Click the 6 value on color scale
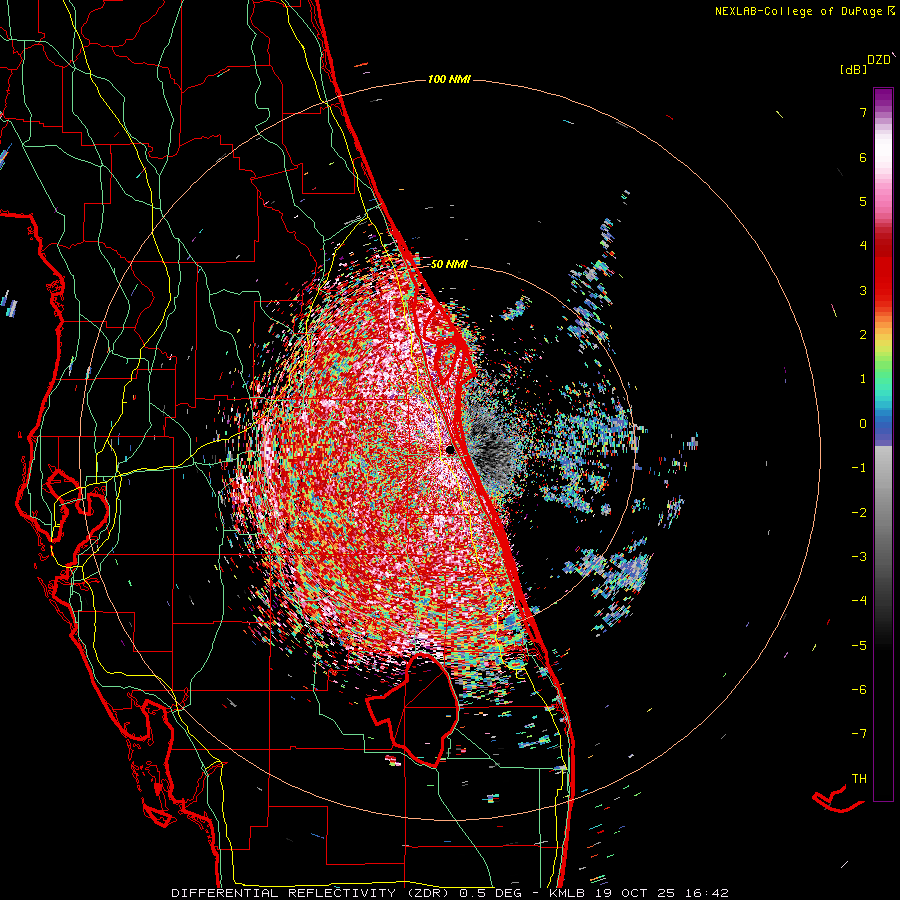 tap(863, 157)
